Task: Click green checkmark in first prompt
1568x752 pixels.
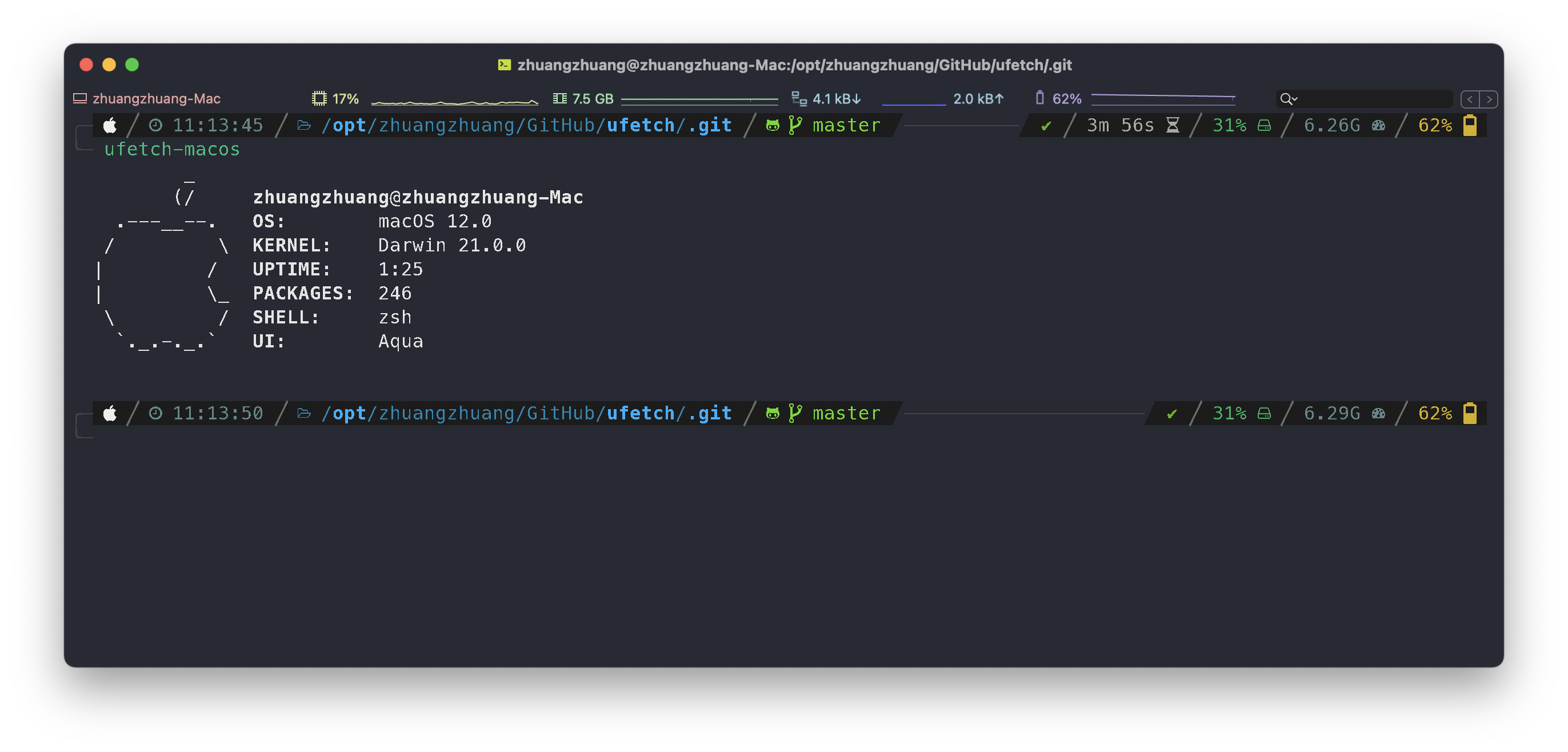Action: point(1046,126)
